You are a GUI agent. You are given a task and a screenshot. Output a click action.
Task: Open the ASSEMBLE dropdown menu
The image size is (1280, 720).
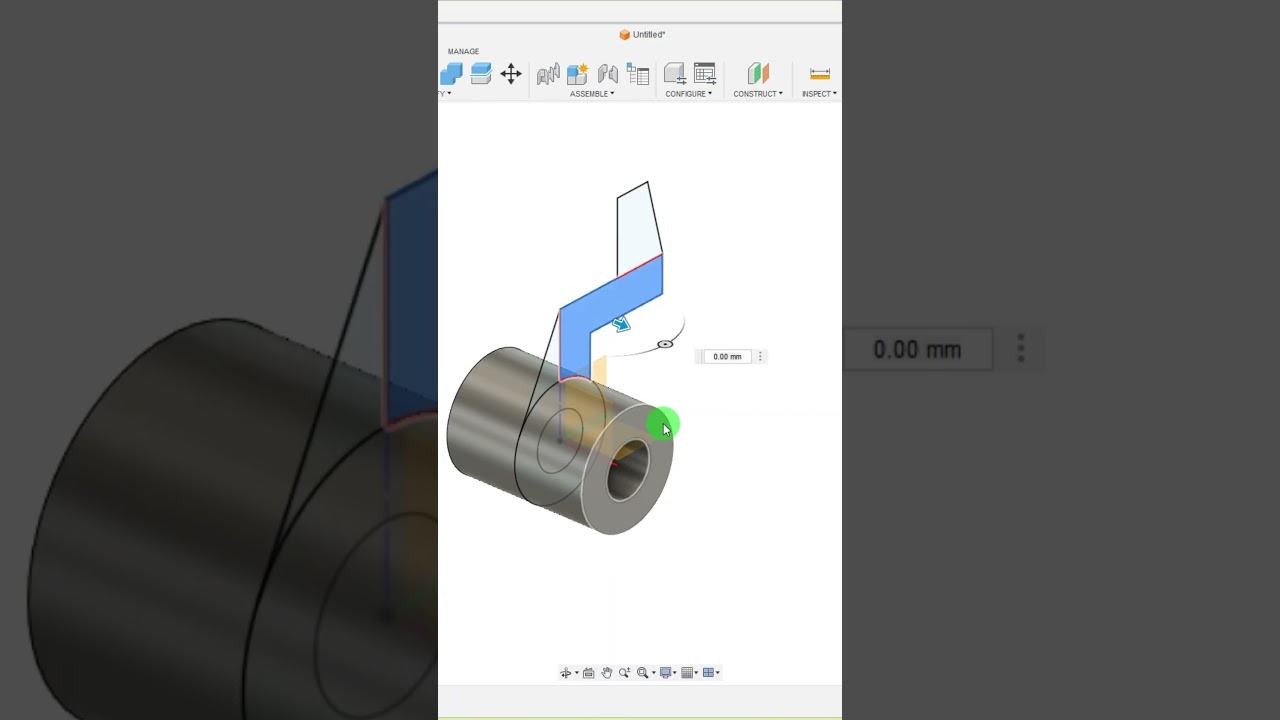coord(592,94)
